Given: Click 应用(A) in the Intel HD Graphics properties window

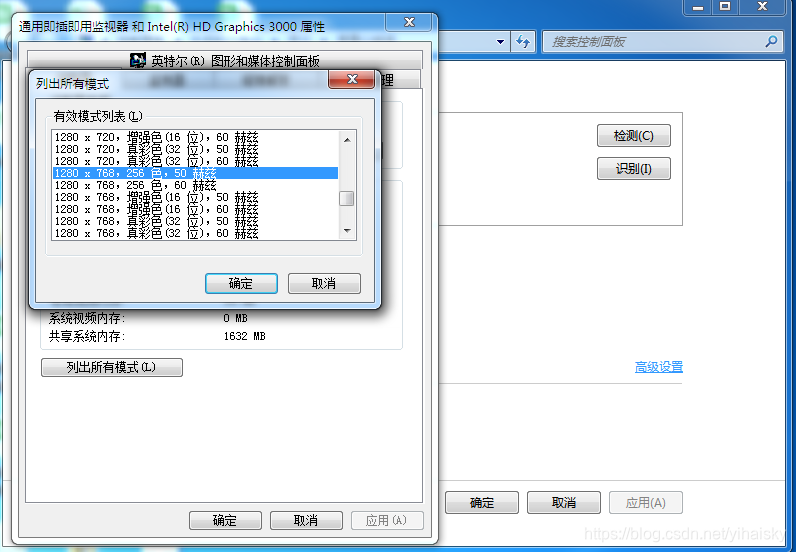Looking at the screenshot, I should 387,521.
